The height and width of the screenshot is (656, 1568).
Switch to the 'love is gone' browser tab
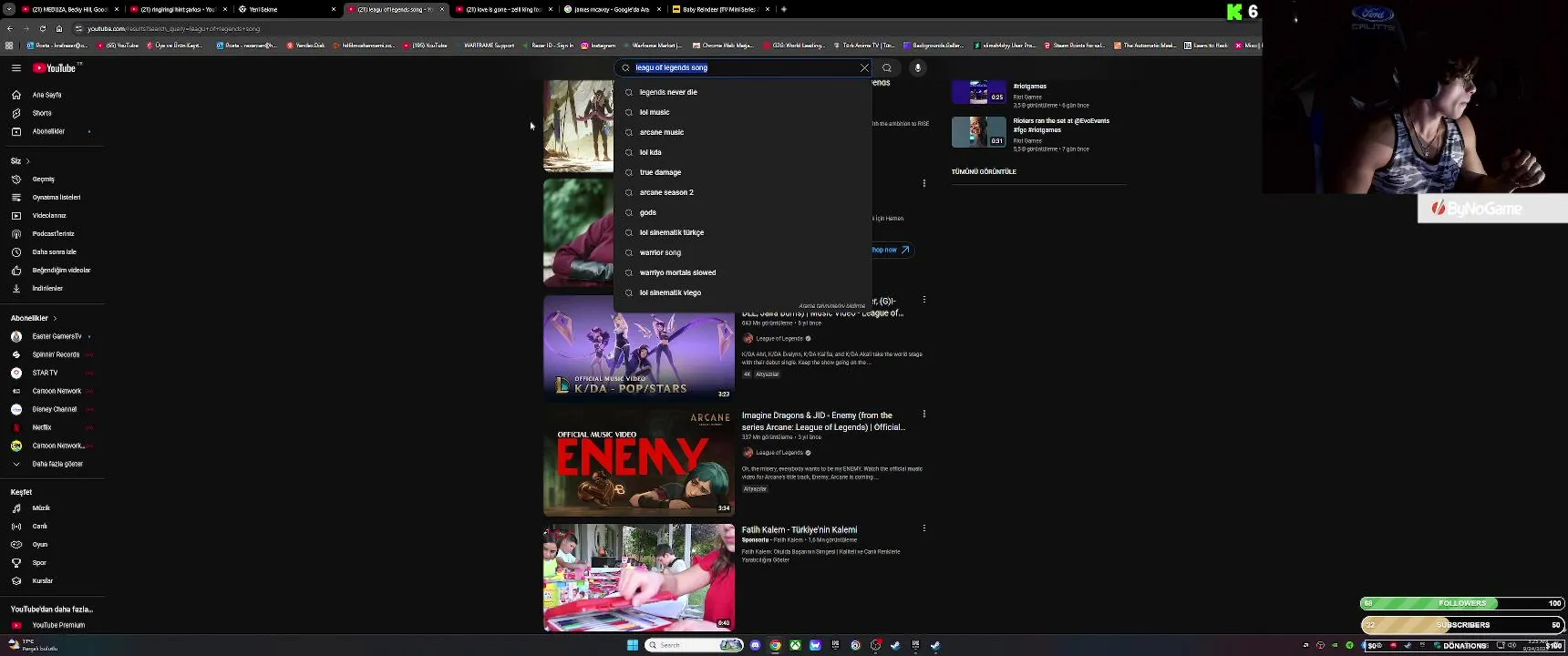tap(503, 9)
